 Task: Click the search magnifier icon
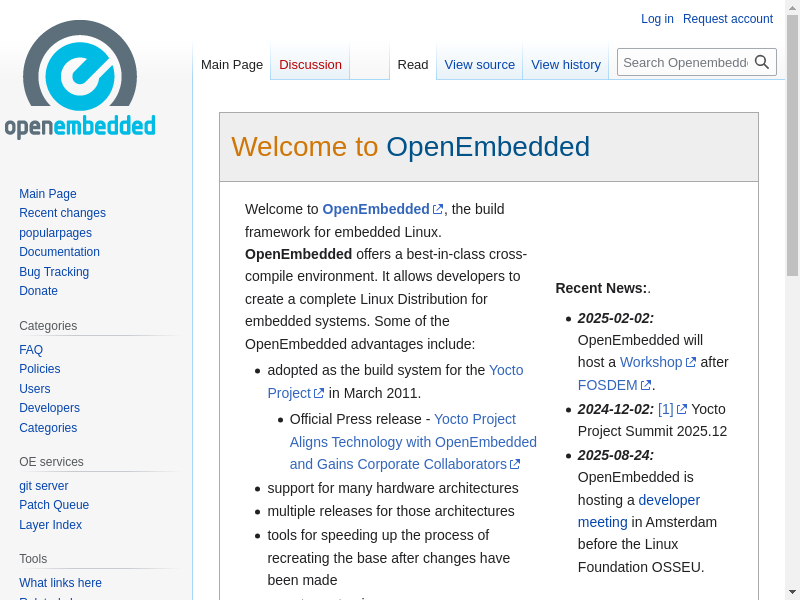pos(762,62)
